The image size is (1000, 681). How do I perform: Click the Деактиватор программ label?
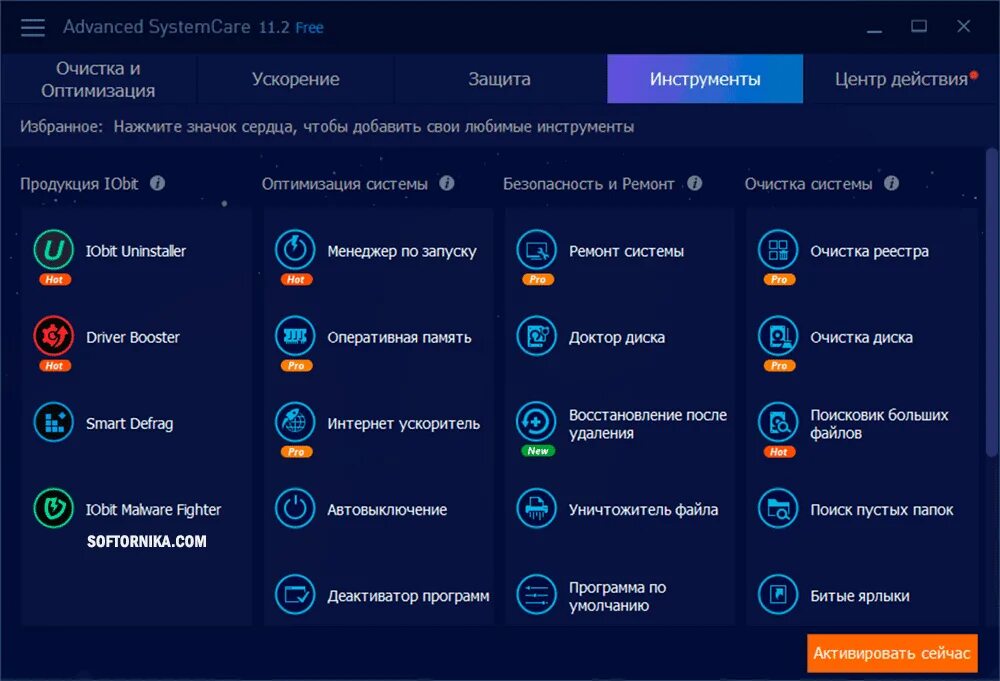pos(408,596)
